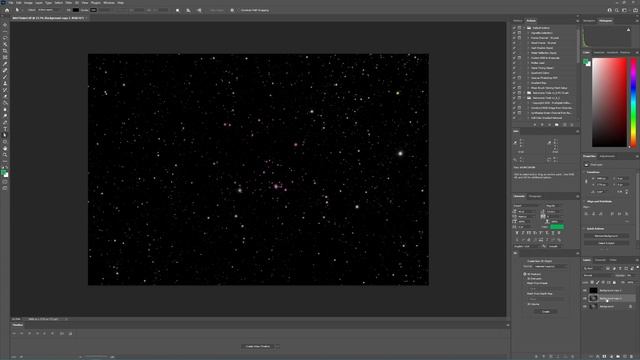640x360 pixels.
Task: Toggle the checkmark for the Default Actions set
Action: tap(514, 28)
